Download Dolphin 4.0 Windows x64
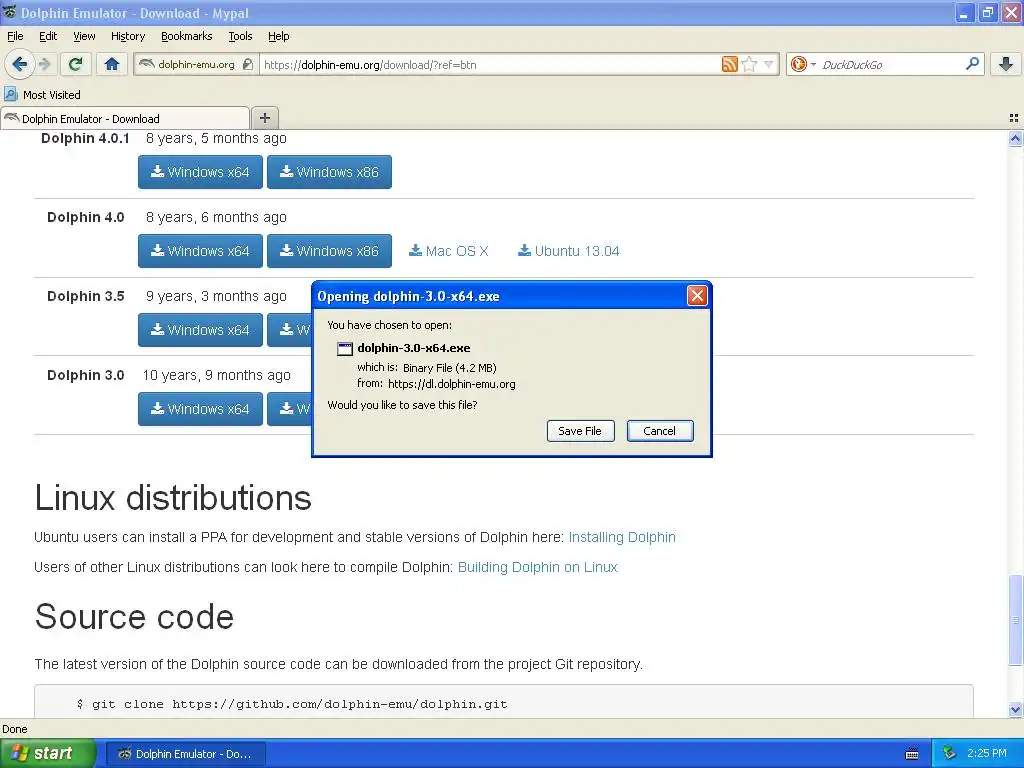This screenshot has height=768, width=1024. (x=200, y=251)
